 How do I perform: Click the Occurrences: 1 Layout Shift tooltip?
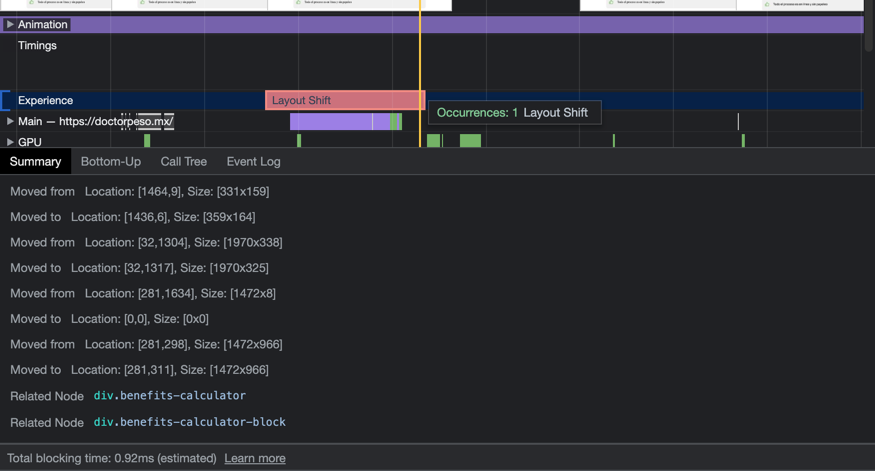[x=515, y=113]
